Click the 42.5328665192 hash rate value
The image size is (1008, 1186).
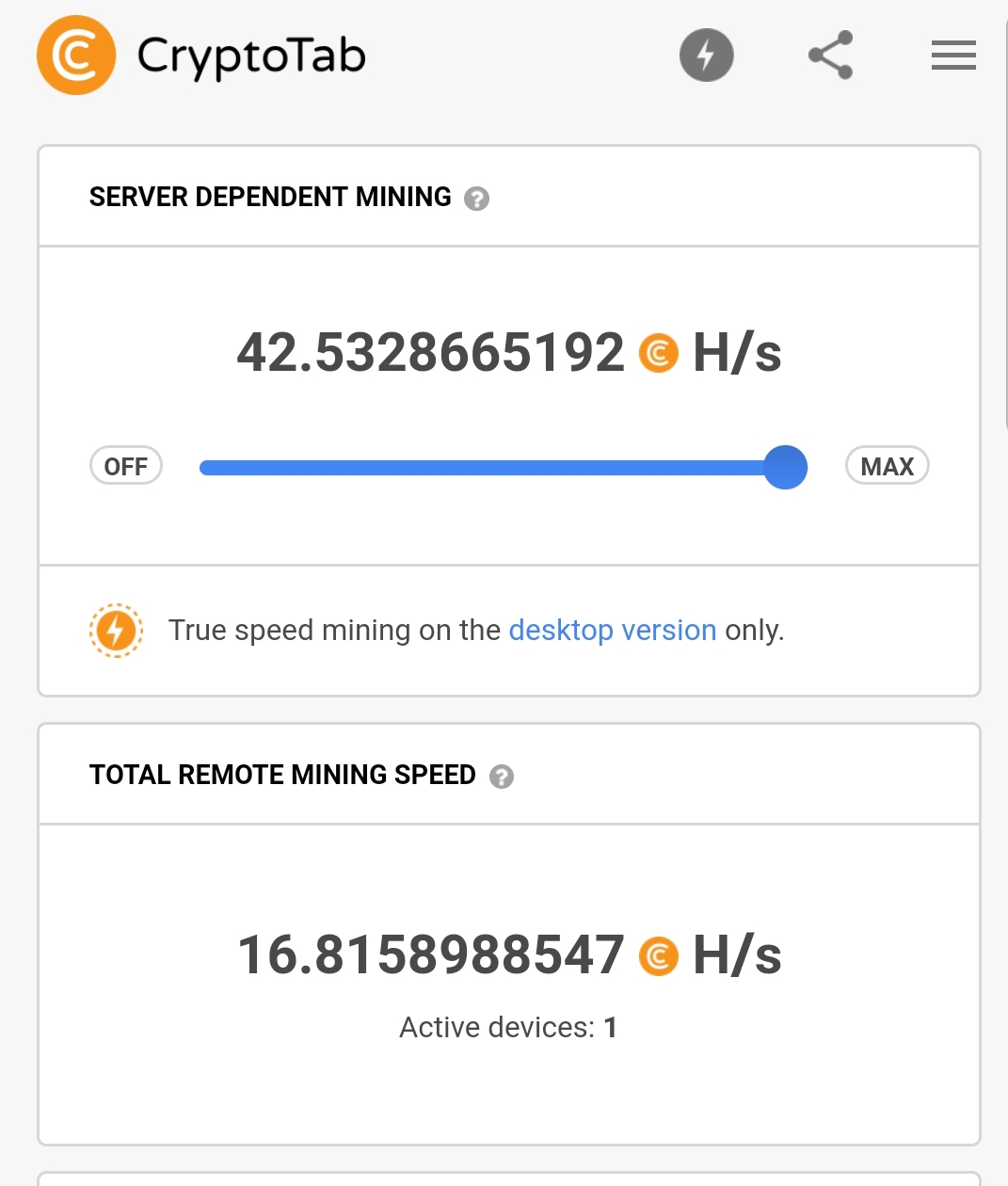point(431,353)
